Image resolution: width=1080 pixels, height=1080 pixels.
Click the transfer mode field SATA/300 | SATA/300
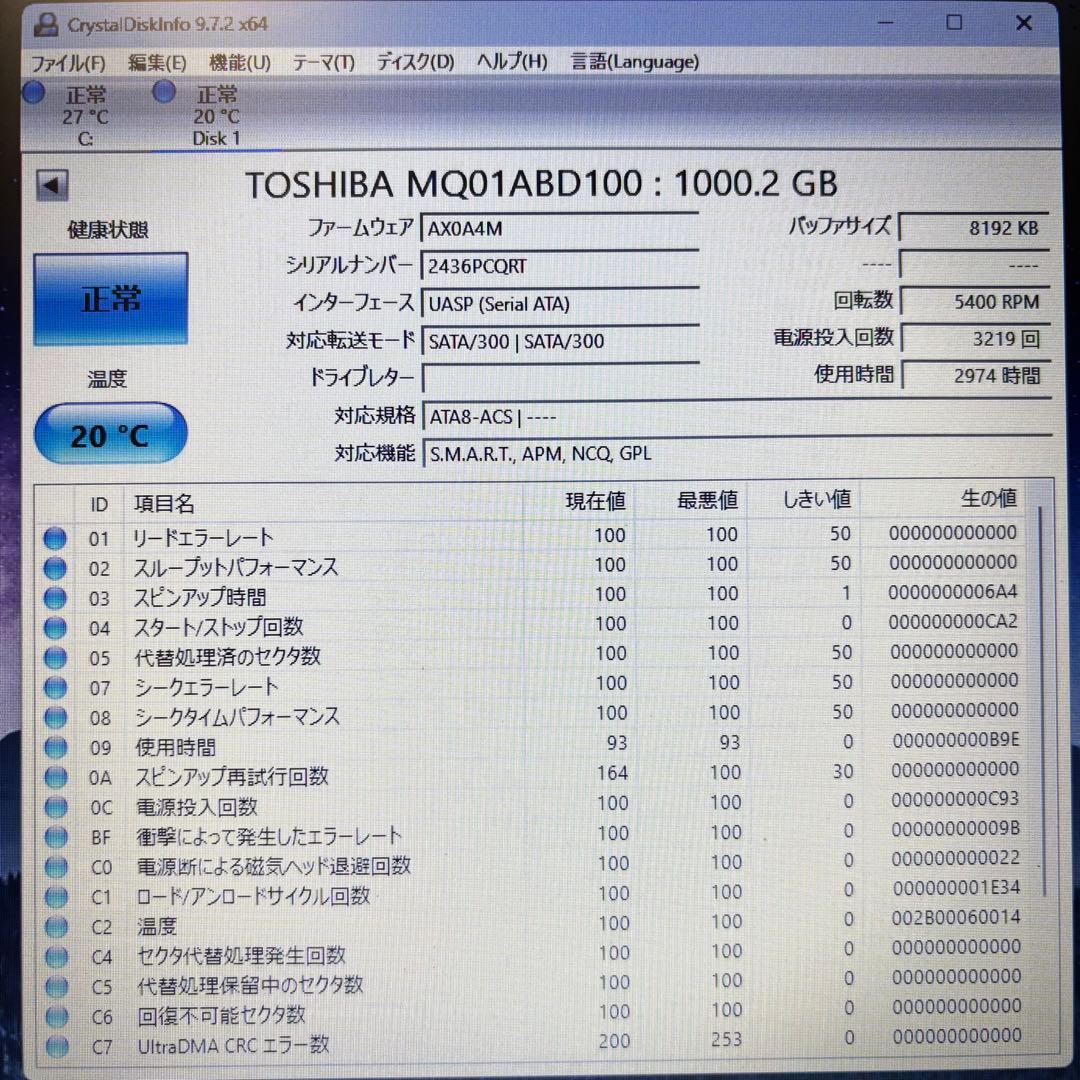[560, 340]
